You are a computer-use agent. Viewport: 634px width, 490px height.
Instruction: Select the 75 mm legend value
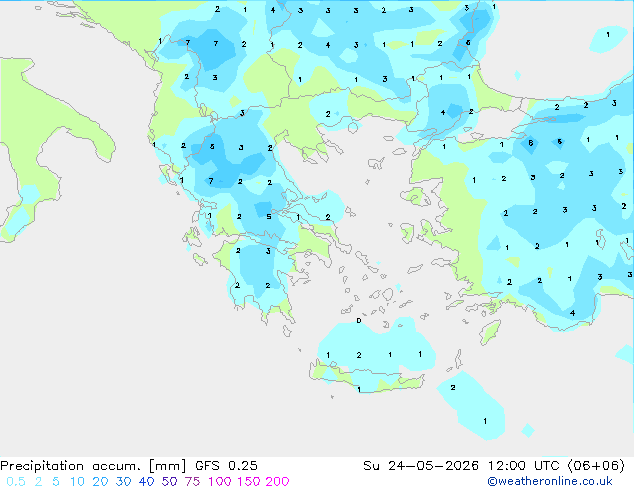[192, 482]
